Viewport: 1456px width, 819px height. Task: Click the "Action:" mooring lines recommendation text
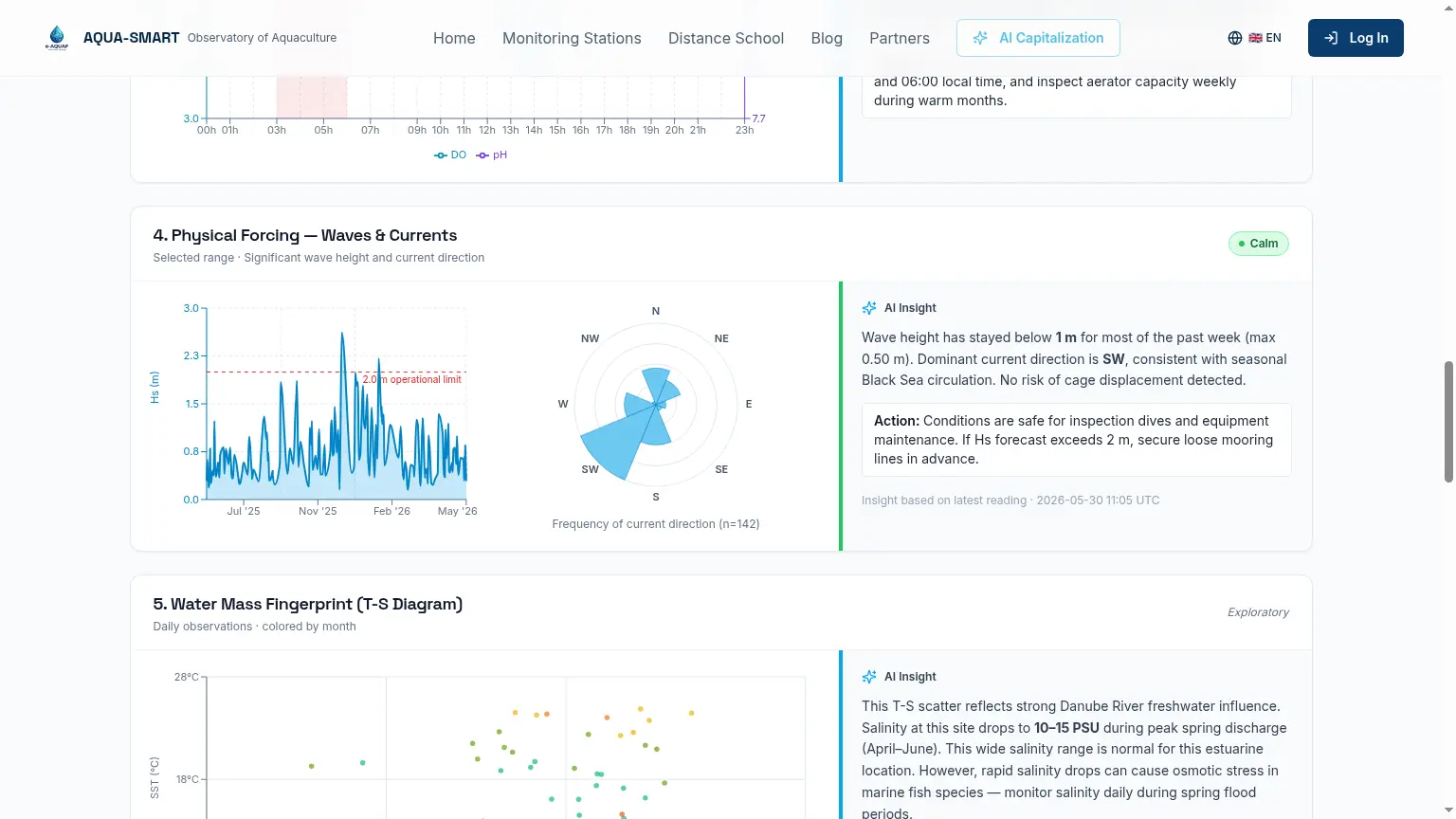(1077, 440)
